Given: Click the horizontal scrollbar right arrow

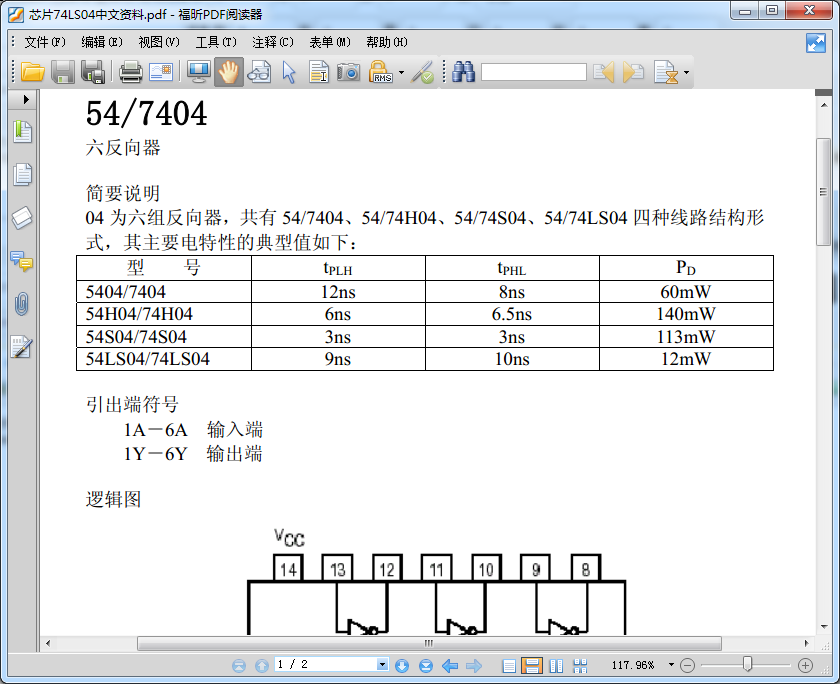Looking at the screenshot, I should tap(807, 643).
